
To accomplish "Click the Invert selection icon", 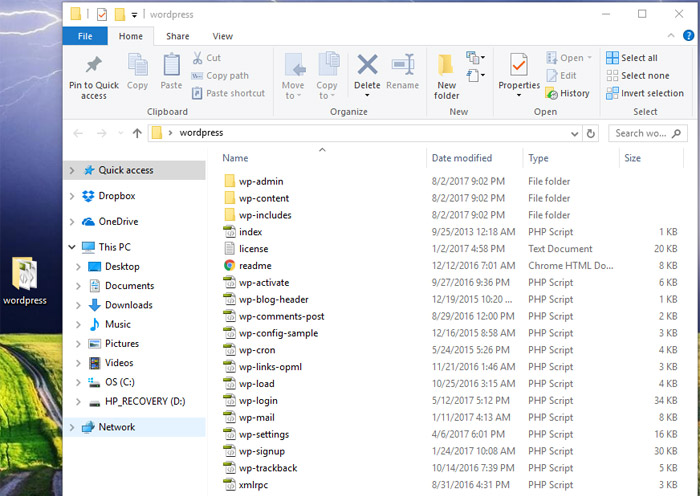I will [612, 93].
